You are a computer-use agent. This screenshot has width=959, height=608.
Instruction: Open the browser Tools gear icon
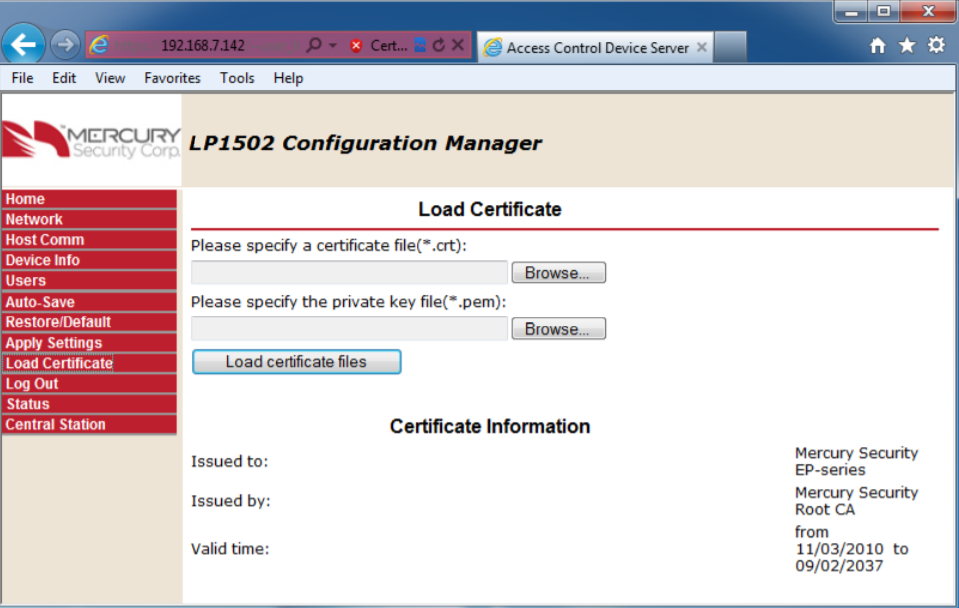point(934,45)
